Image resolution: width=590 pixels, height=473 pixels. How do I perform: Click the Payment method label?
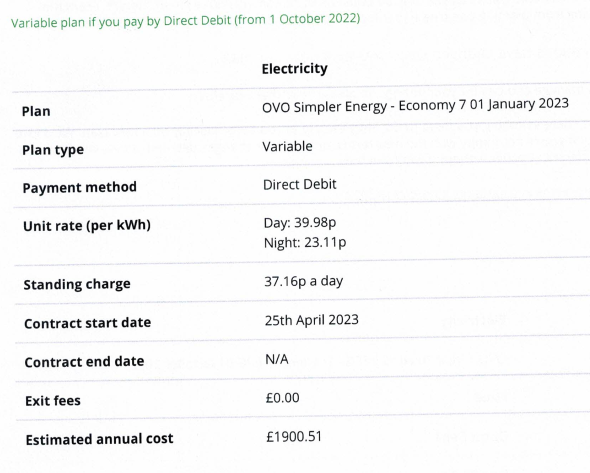pyautogui.click(x=79, y=187)
